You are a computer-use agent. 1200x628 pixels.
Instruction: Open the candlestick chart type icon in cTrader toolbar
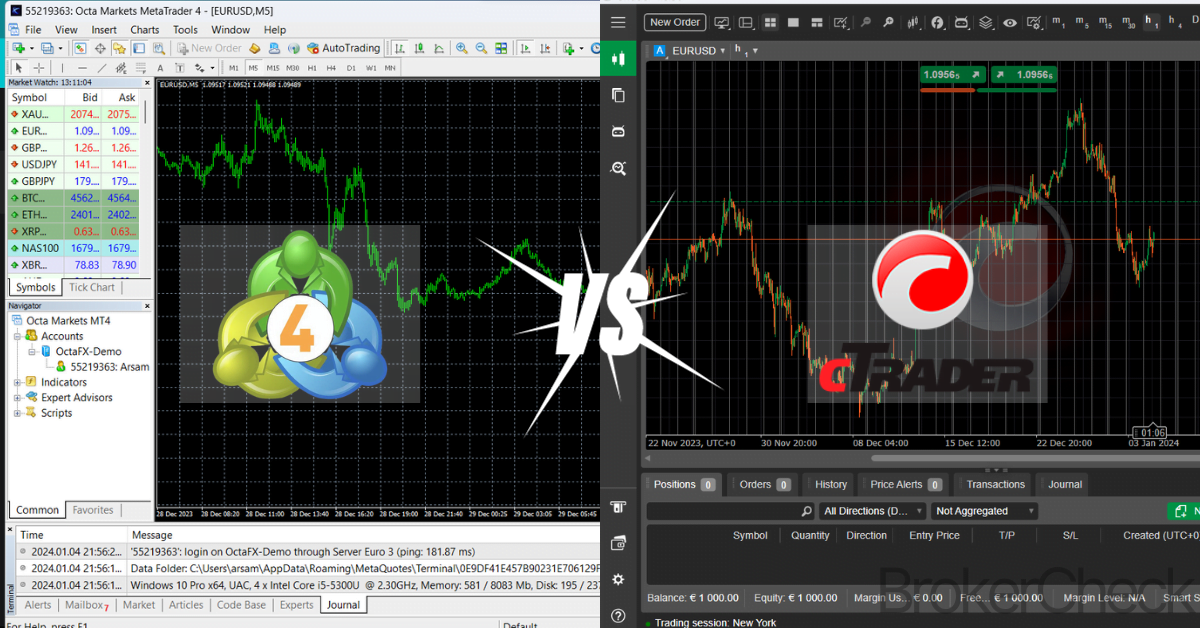coord(913,22)
